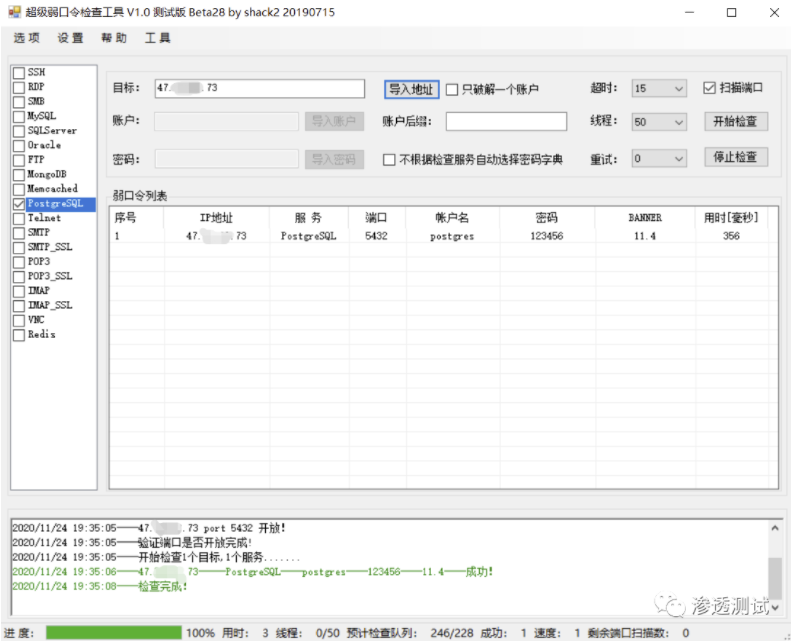
Task: Enable the SSH service checkbox
Action: pyautogui.click(x=19, y=73)
